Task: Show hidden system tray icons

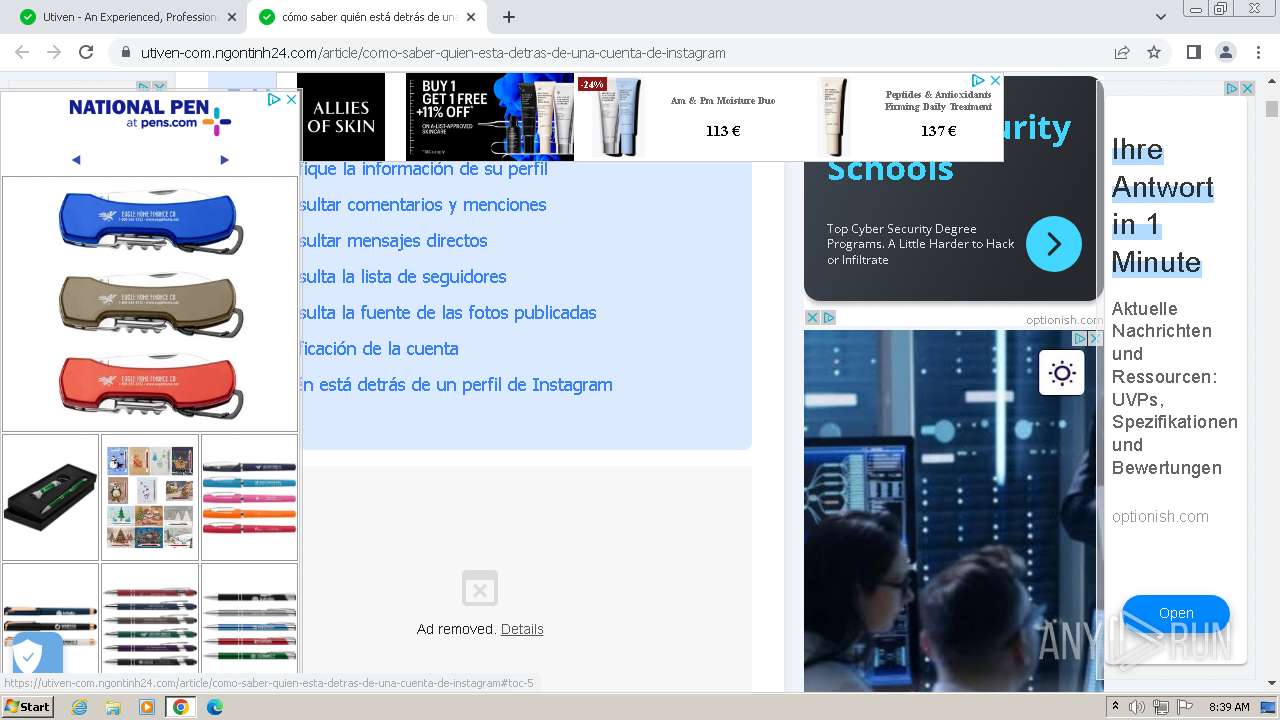Action: 1116,707
